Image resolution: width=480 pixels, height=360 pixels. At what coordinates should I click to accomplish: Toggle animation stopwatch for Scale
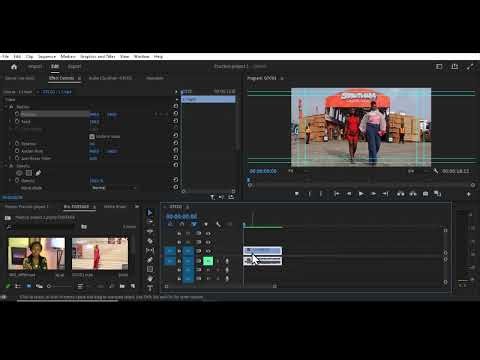(17, 121)
